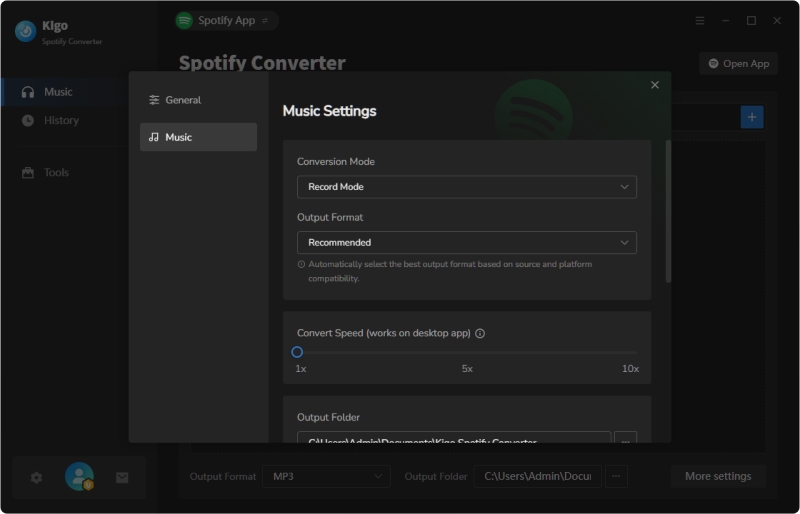Click the bottom bar folder browse button

616,476
